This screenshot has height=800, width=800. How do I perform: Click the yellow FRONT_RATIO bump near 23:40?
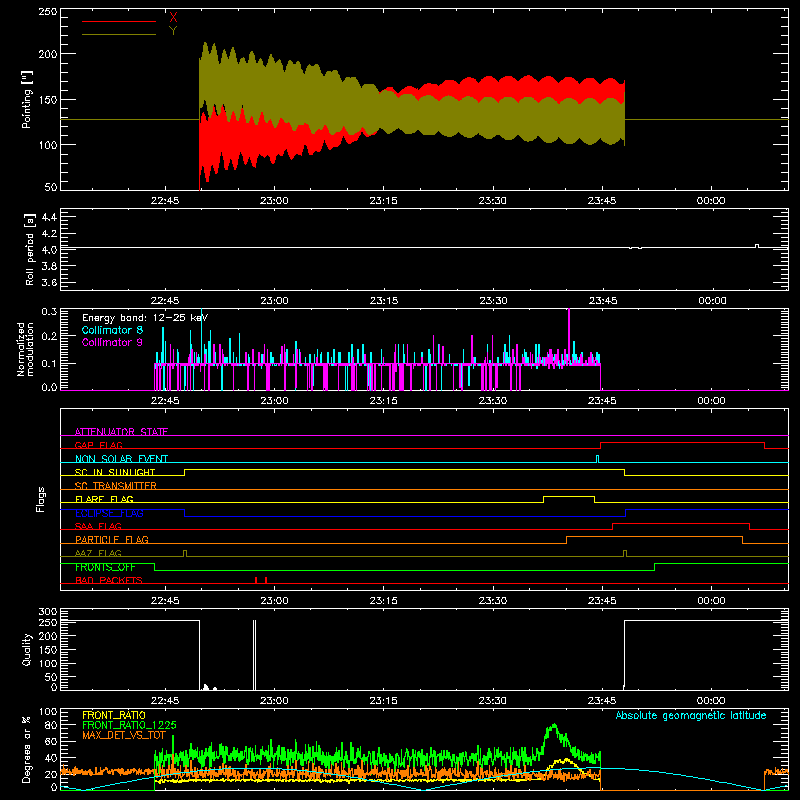563,761
